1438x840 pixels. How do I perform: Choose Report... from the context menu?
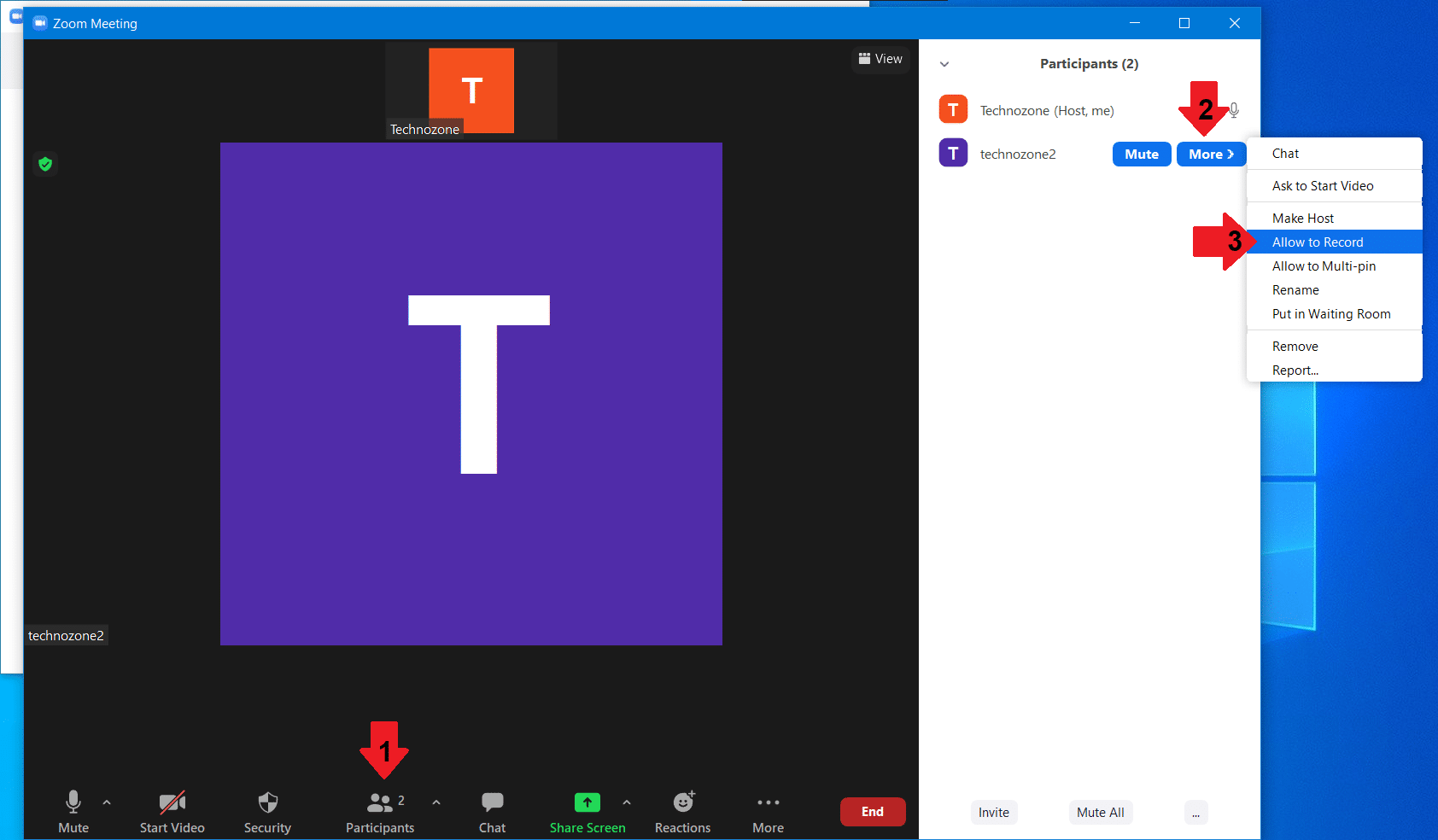[1335, 370]
